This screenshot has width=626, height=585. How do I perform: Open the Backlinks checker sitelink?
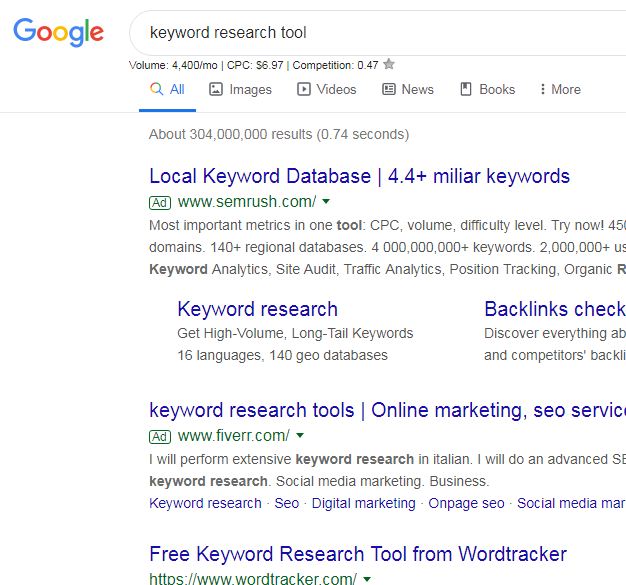pos(555,309)
